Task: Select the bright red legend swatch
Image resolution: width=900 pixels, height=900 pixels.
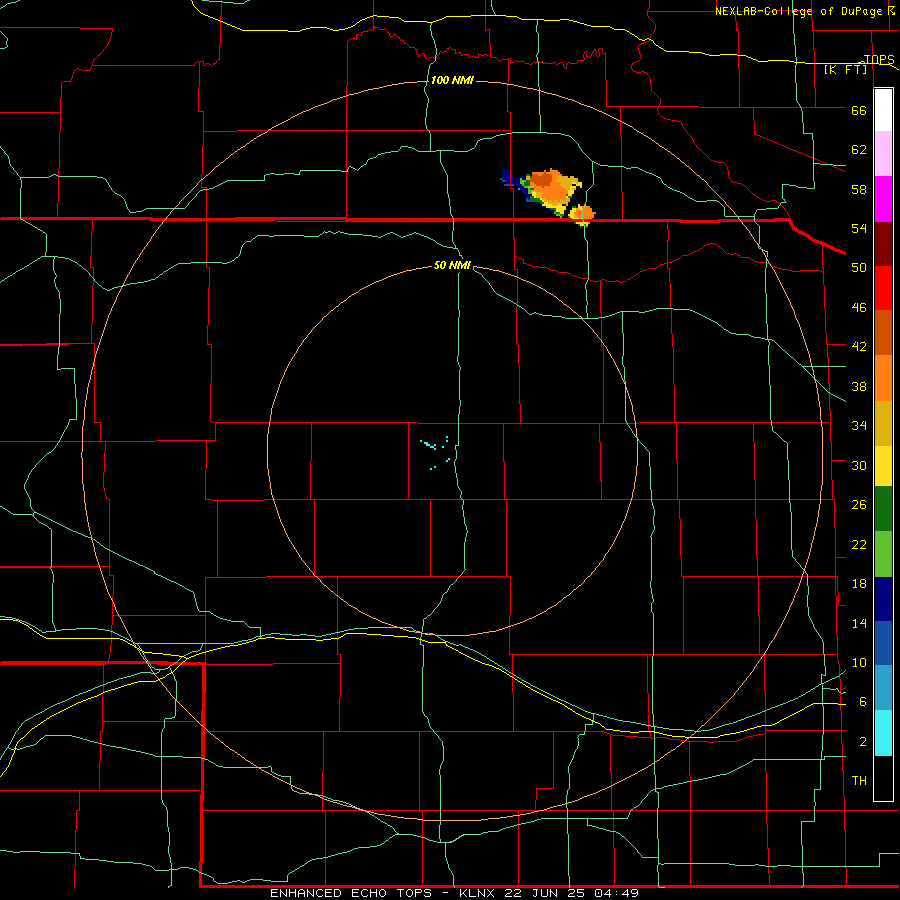Action: pyautogui.click(x=883, y=288)
